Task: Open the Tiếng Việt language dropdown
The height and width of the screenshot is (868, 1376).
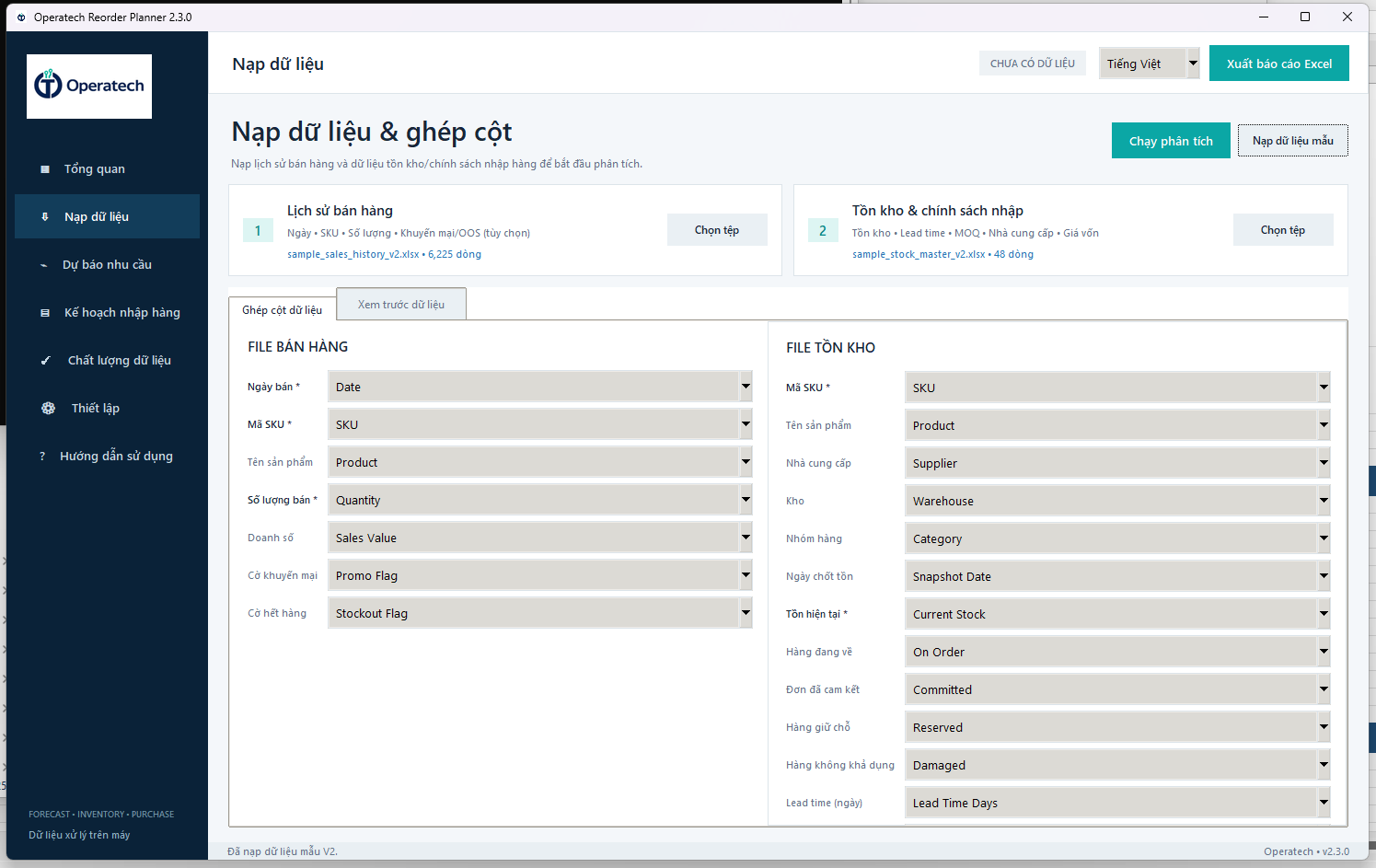Action: pos(1150,64)
